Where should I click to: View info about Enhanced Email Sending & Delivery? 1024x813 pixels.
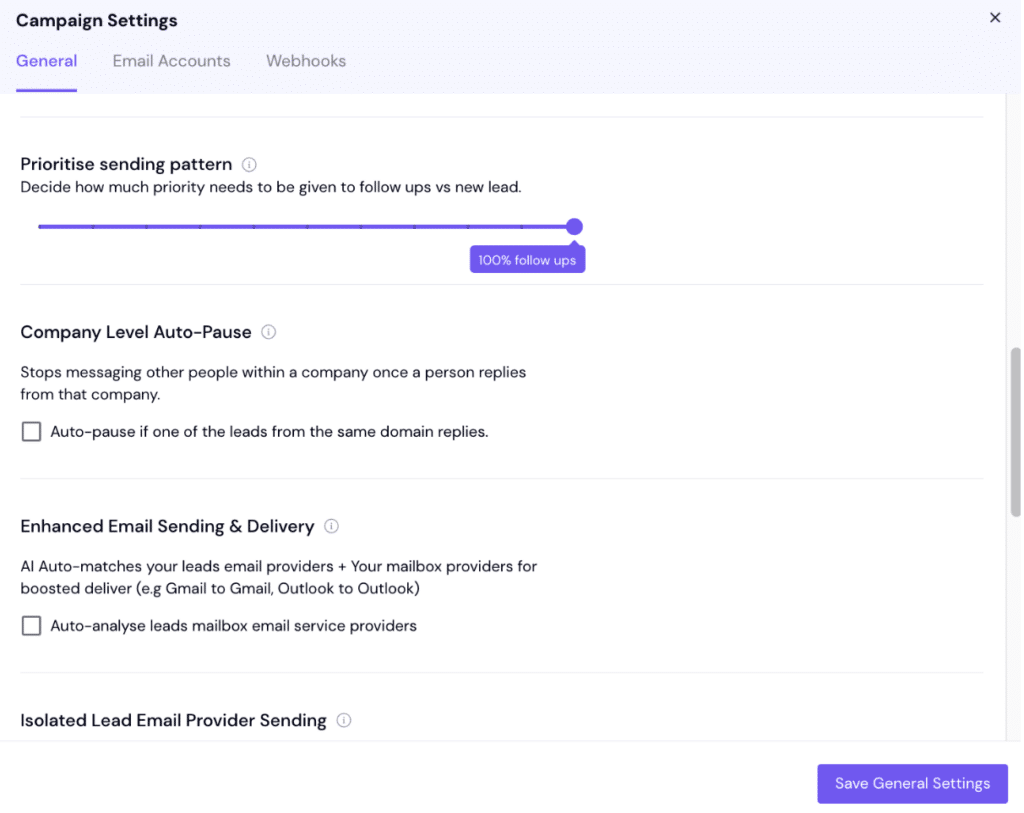click(331, 526)
